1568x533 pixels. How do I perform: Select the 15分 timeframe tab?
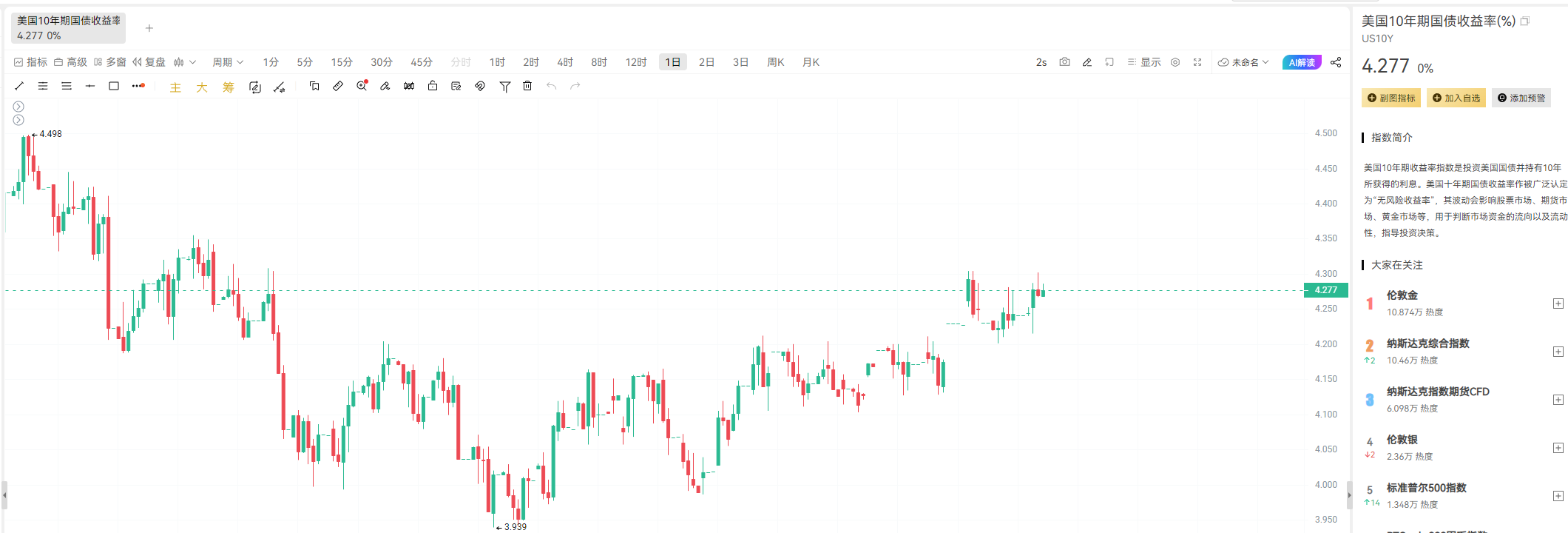click(x=342, y=62)
